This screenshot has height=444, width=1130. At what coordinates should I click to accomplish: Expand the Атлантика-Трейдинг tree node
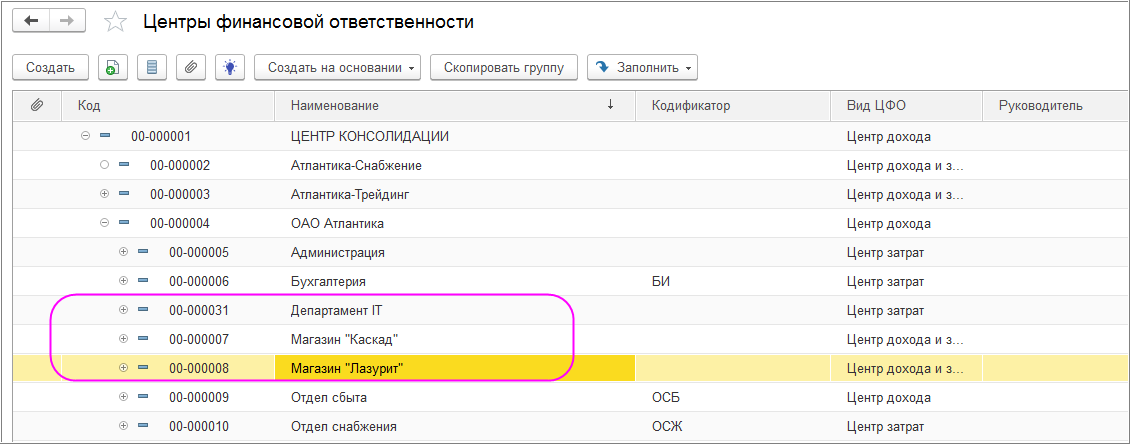tap(104, 194)
